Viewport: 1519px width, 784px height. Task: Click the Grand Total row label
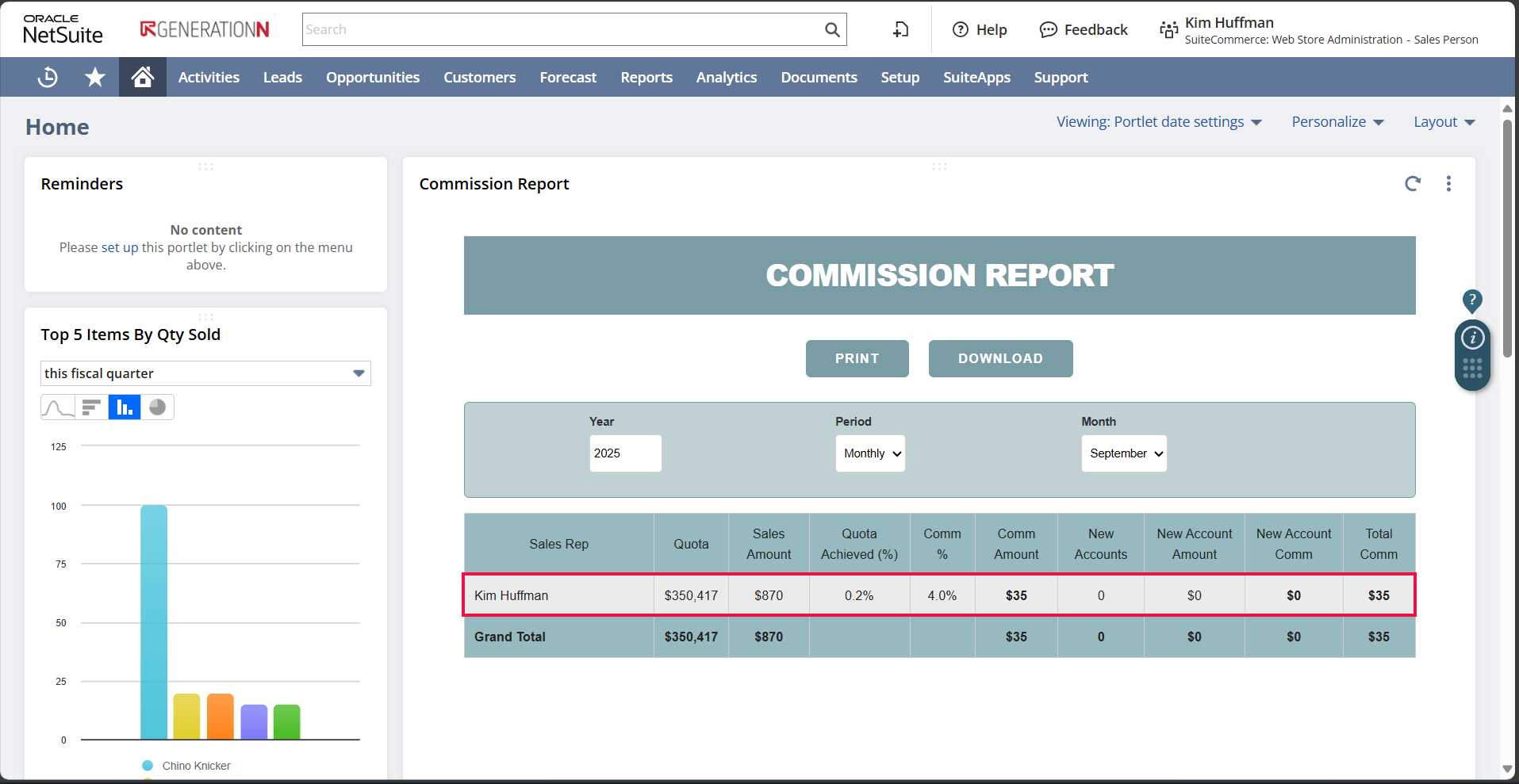point(510,637)
